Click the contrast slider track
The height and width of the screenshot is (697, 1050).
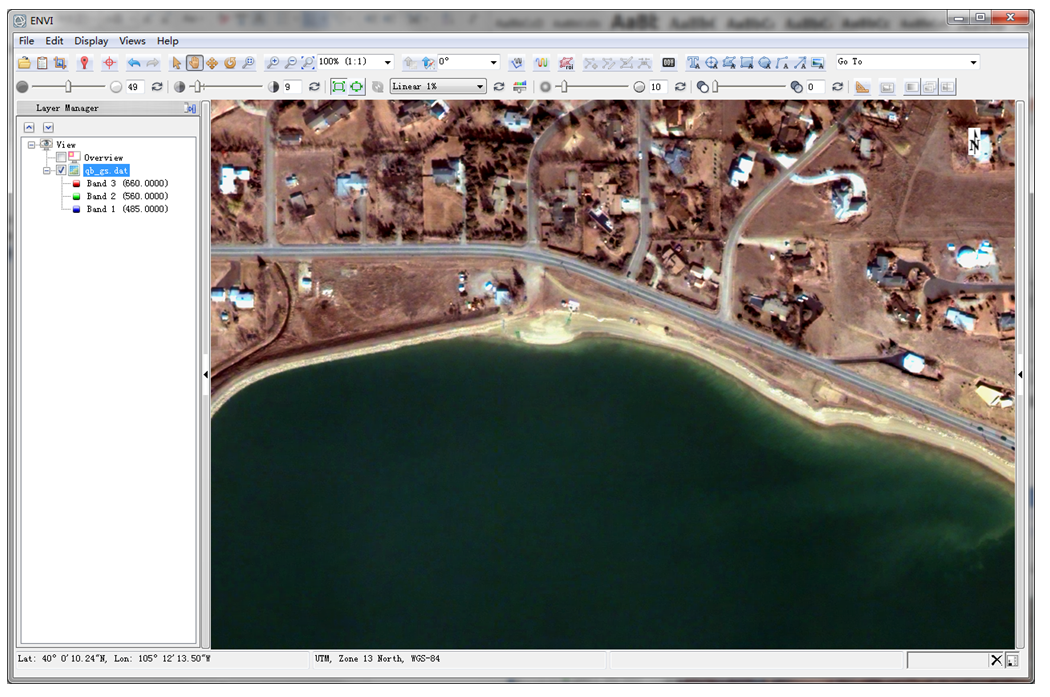[x=226, y=87]
